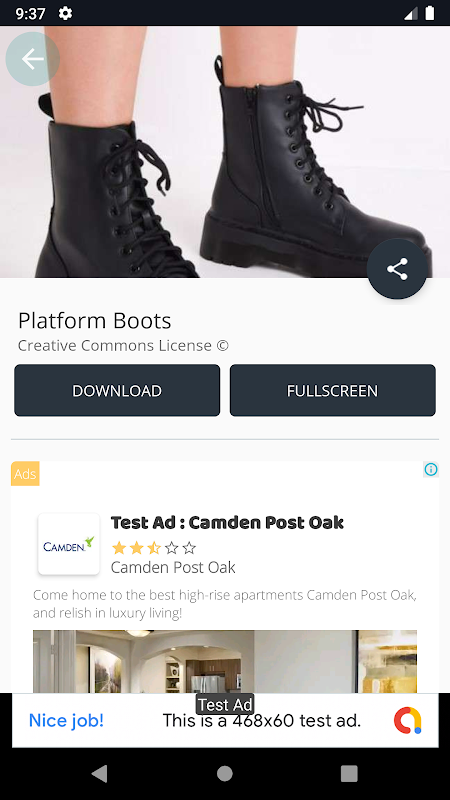Tap Android recent apps button
Screen dimensions: 450x800
click(349, 773)
